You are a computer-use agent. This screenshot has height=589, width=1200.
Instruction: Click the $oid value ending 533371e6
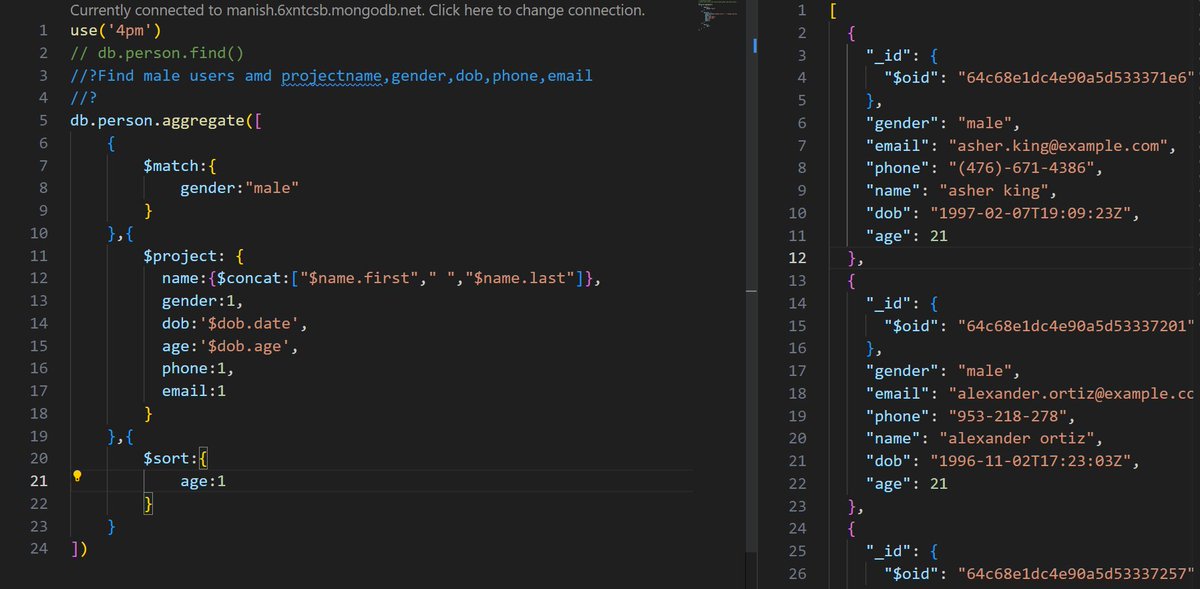coord(1077,78)
